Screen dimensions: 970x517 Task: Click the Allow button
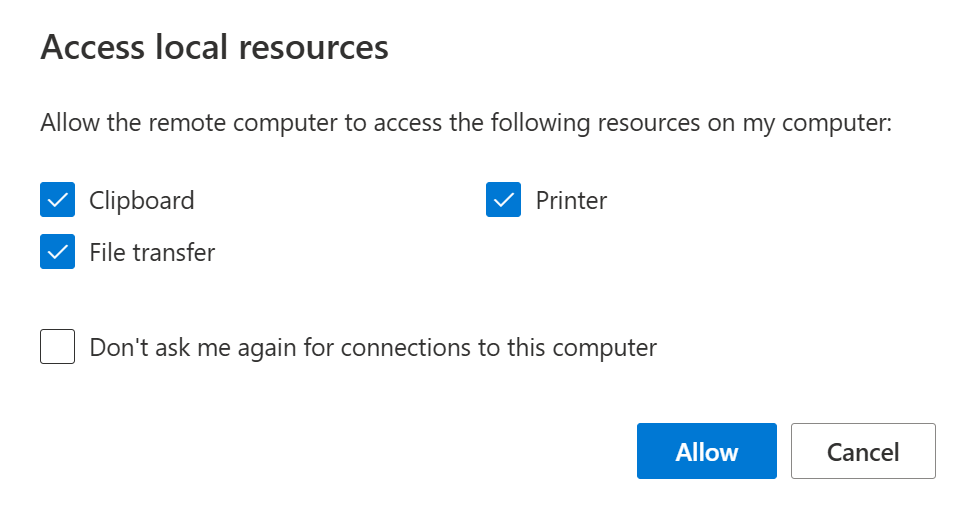[x=706, y=451]
